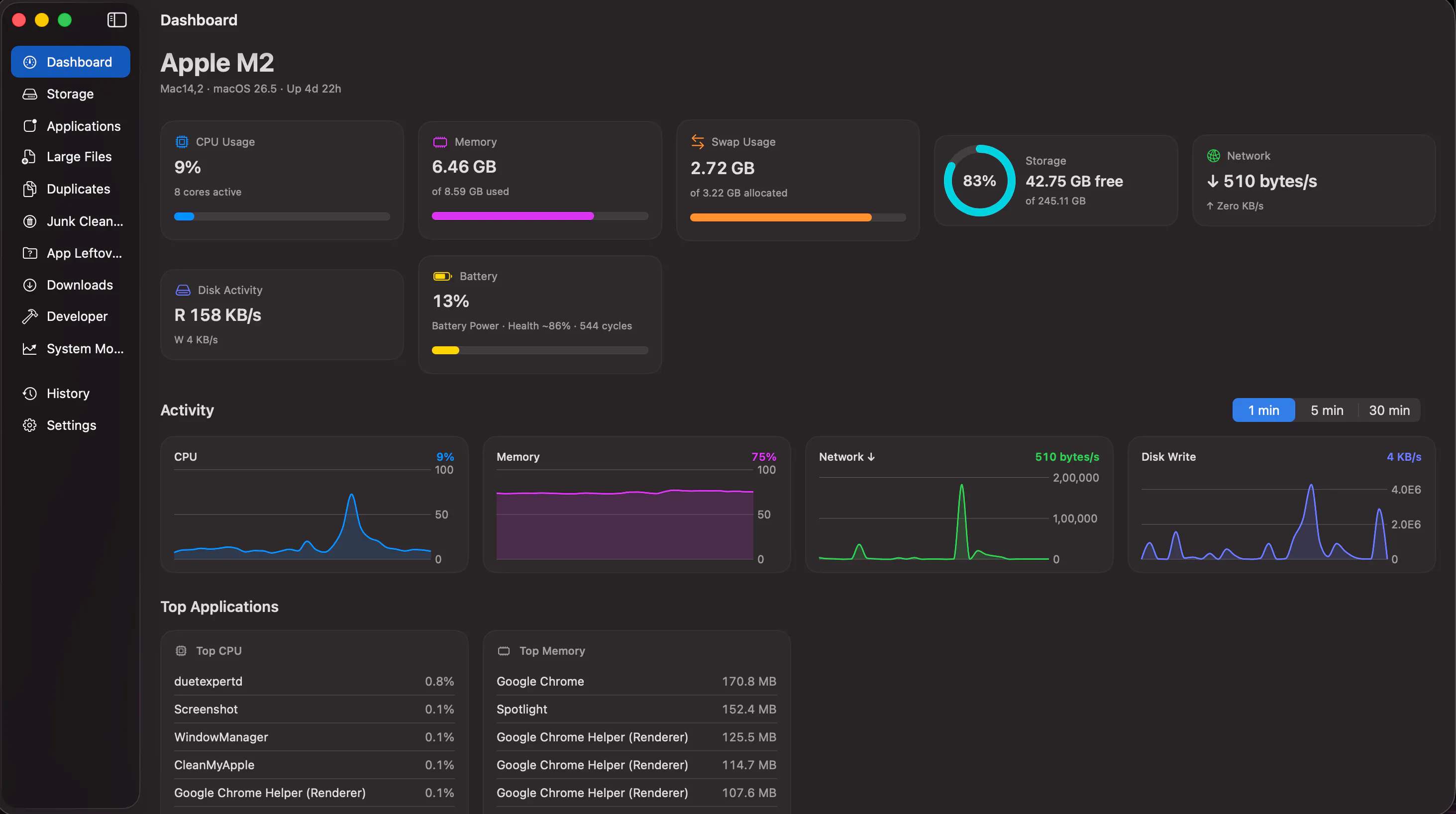This screenshot has height=814, width=1456.
Task: Click the Developer hammer icon
Action: click(x=30, y=316)
